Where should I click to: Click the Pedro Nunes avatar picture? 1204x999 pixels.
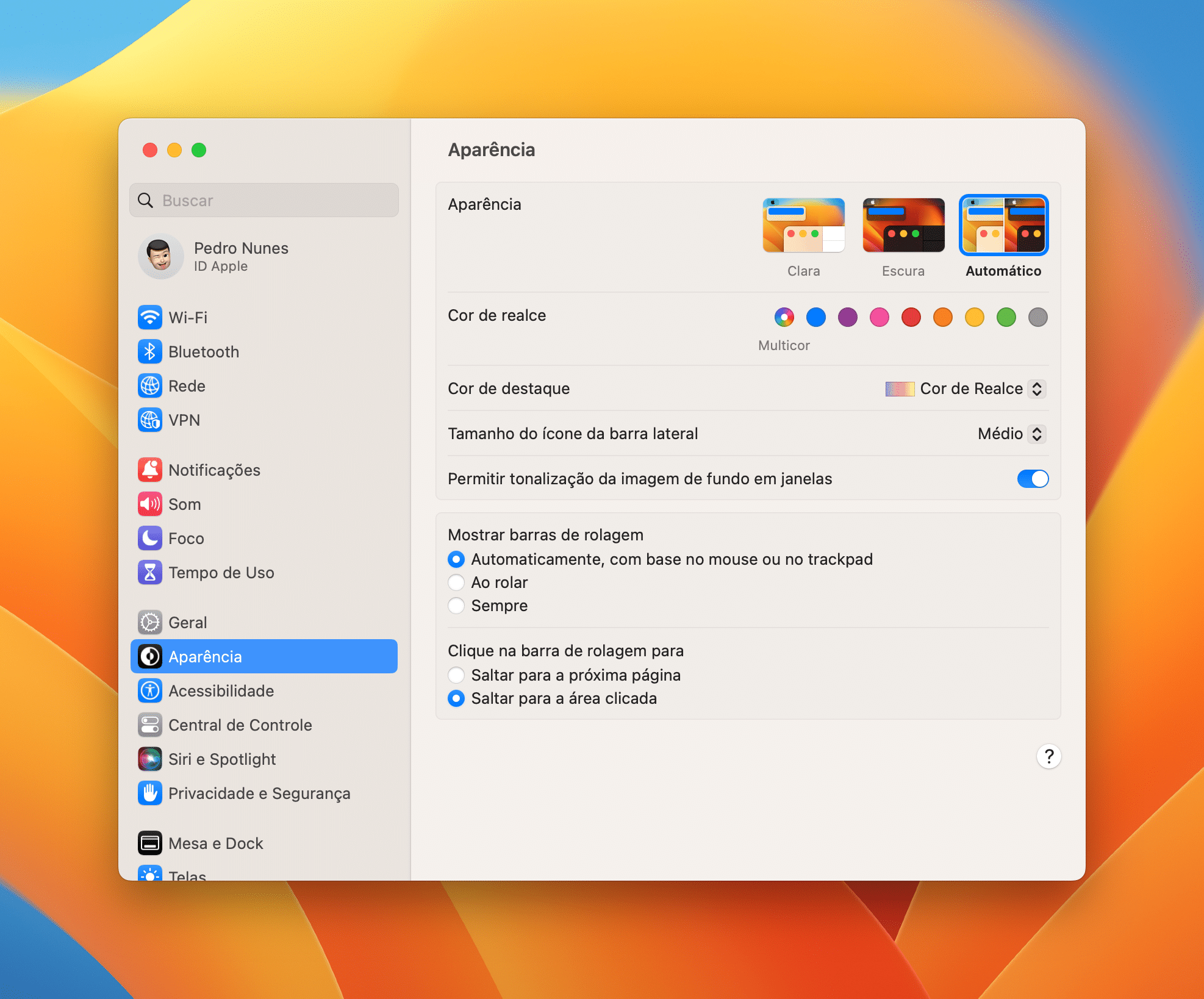click(x=161, y=256)
